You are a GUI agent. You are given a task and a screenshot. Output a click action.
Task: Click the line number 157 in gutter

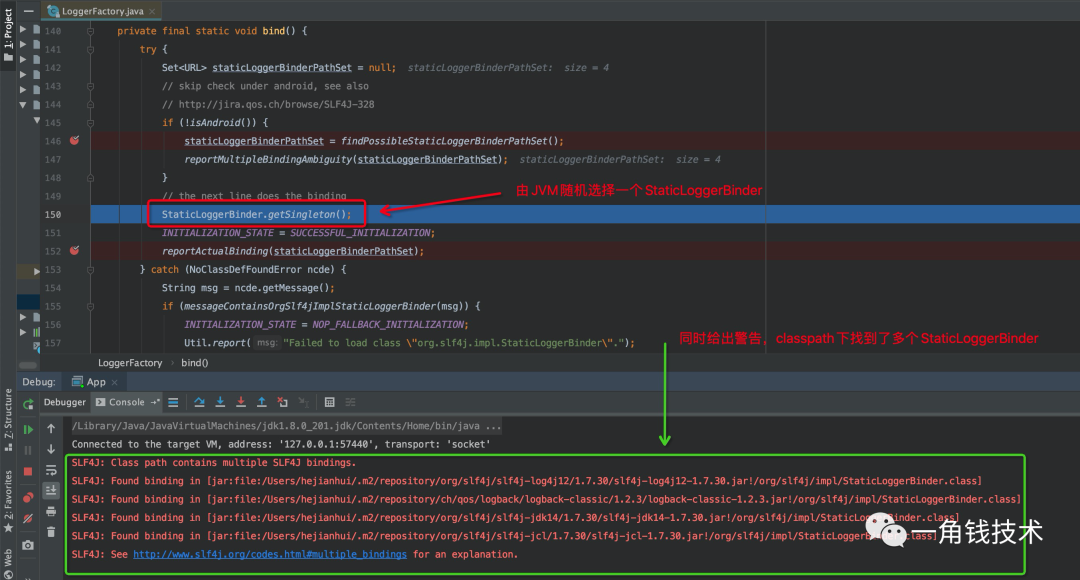coord(53,343)
